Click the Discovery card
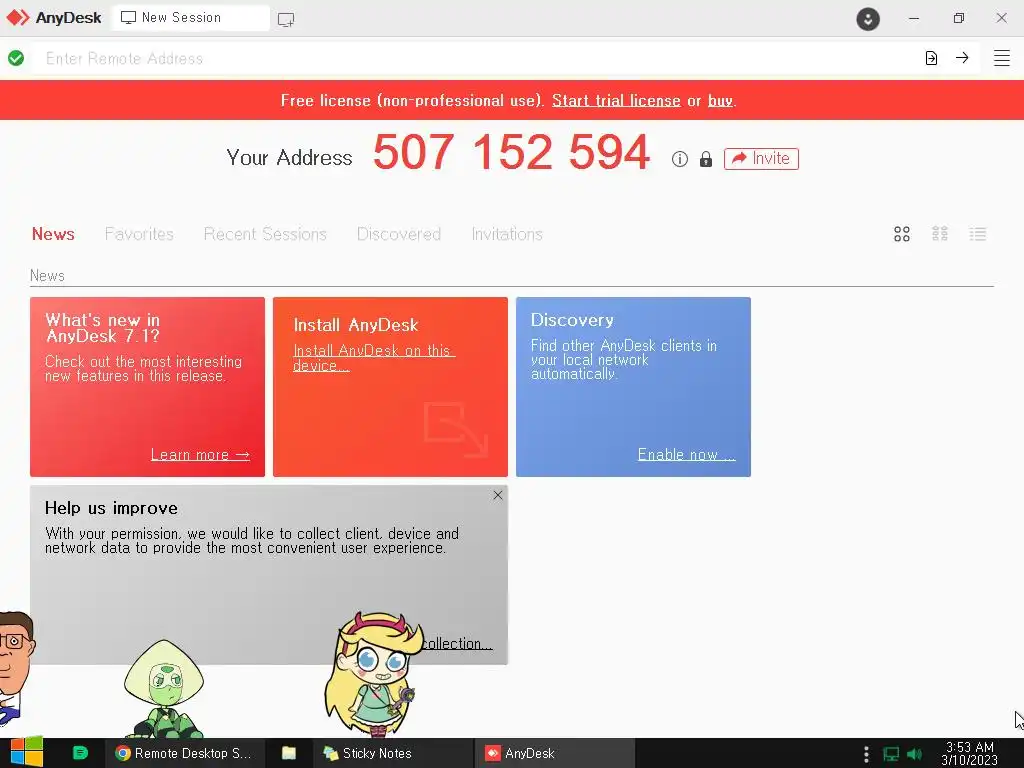This screenshot has height=768, width=1024. click(x=633, y=387)
